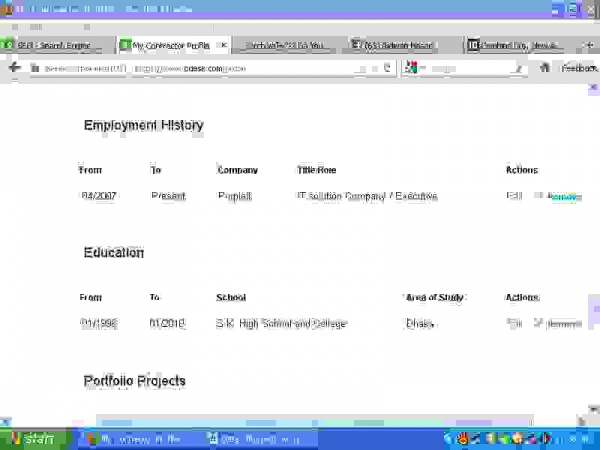Reload the page with the refresh icon
Image resolution: width=600 pixels, height=450 pixels.
coord(387,68)
